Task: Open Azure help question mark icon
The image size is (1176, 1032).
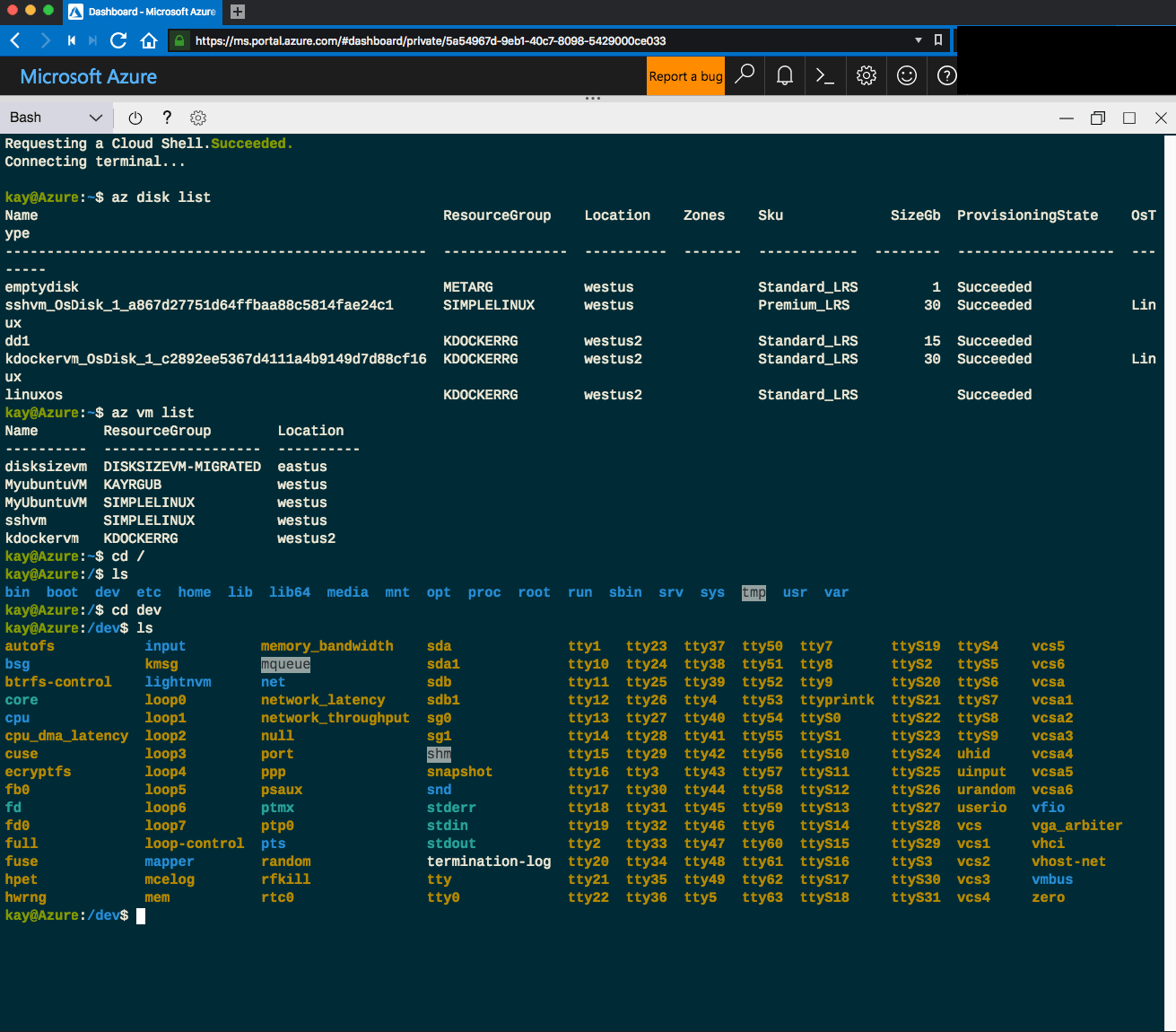Action: click(945, 75)
